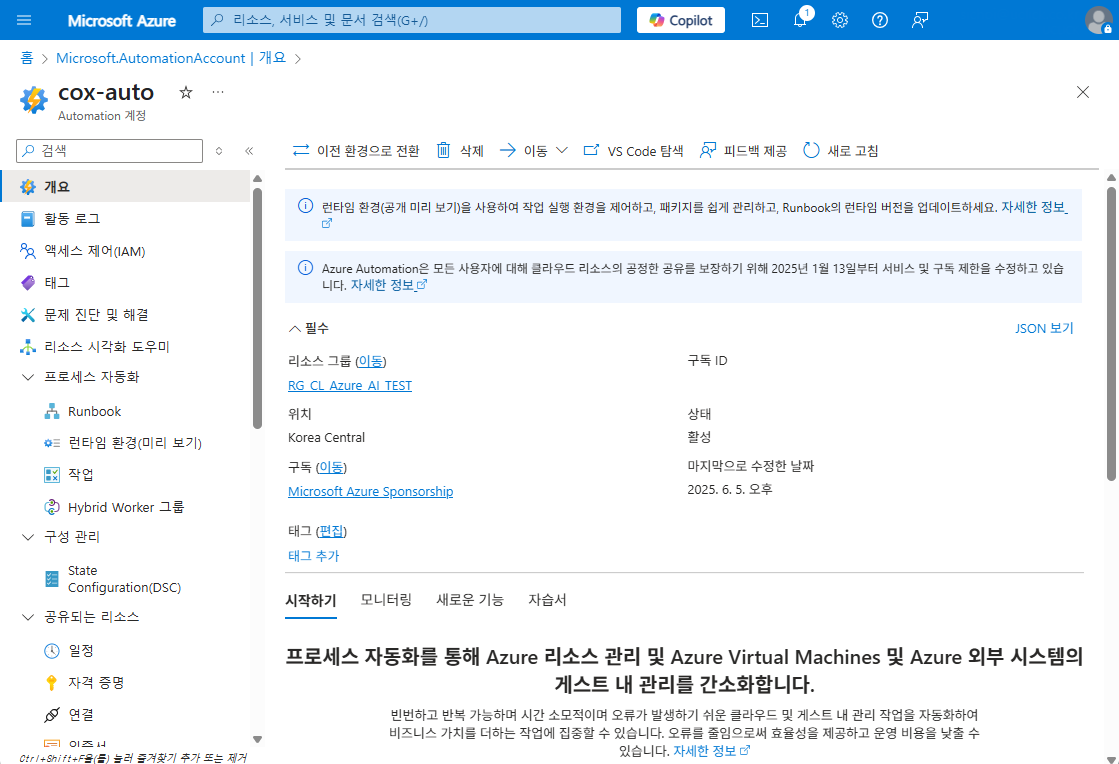This screenshot has width=1119, height=764.
Task: Switch to previous experience
Action: pyautogui.click(x=356, y=151)
